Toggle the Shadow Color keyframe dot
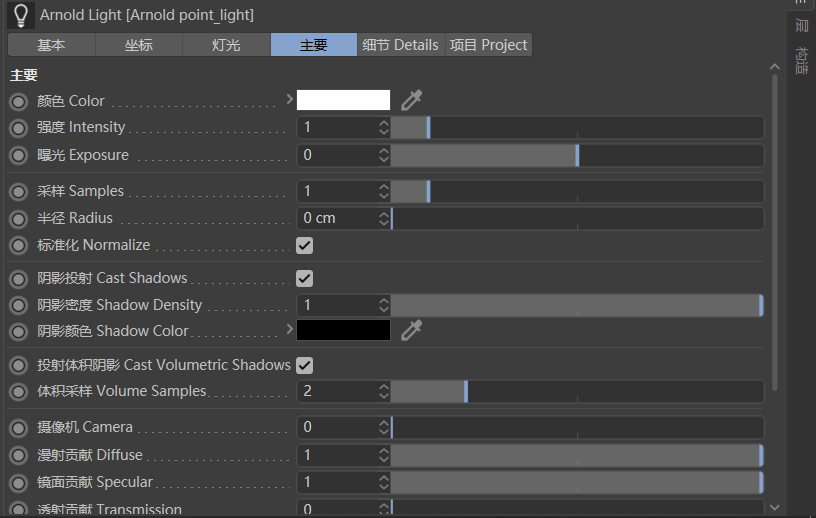Image resolution: width=816 pixels, height=518 pixels. (18, 331)
